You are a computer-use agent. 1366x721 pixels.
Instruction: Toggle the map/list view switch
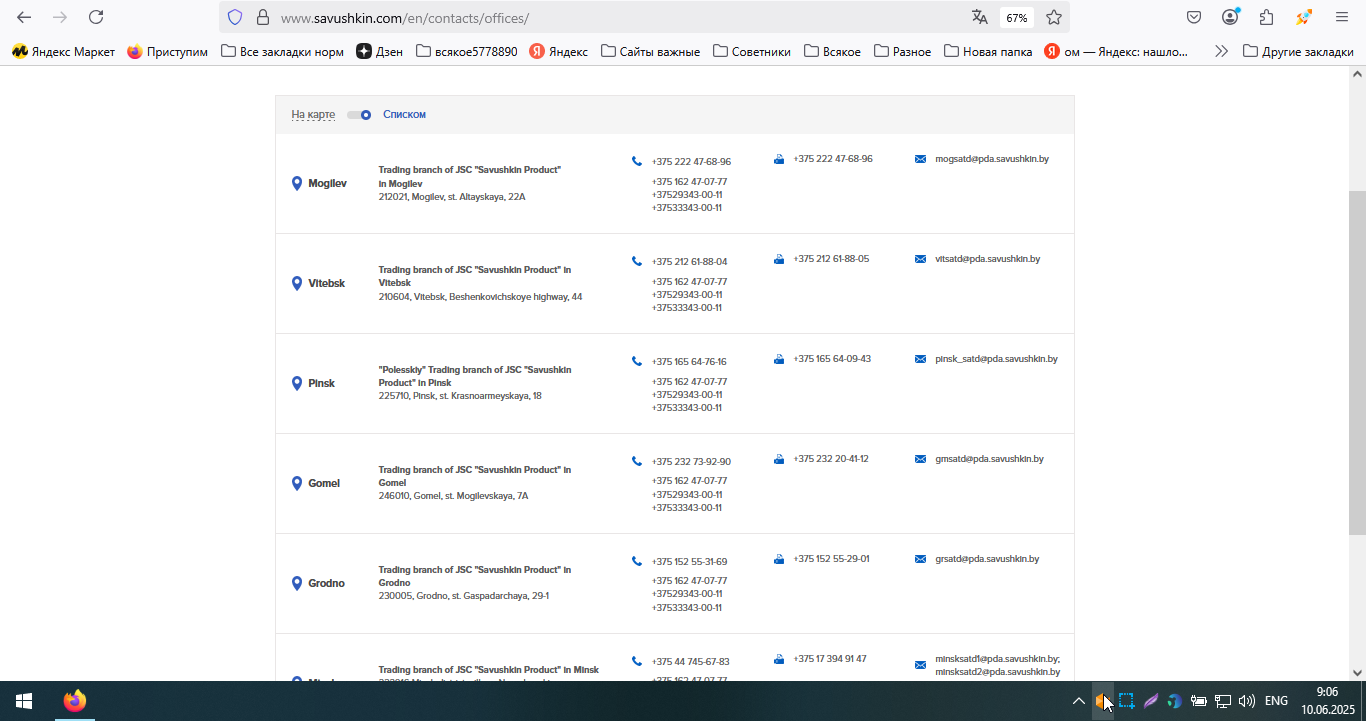[x=359, y=115]
